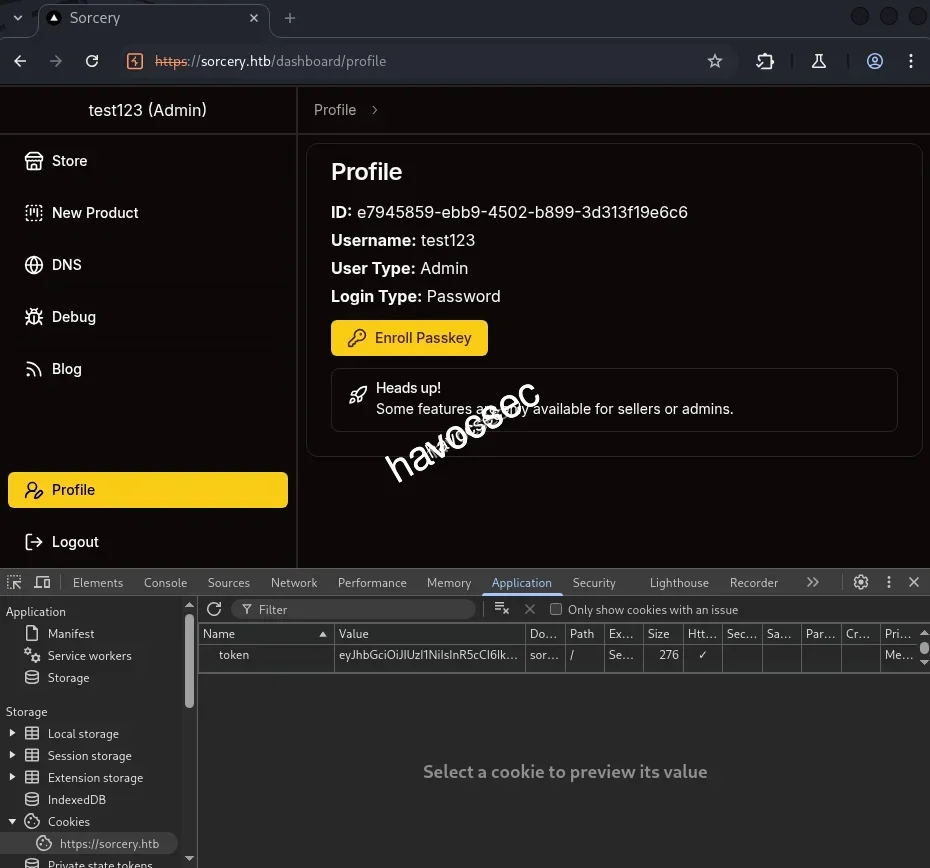This screenshot has width=930, height=868.
Task: Toggle the device toolbar icon in DevTools
Action: (x=42, y=583)
